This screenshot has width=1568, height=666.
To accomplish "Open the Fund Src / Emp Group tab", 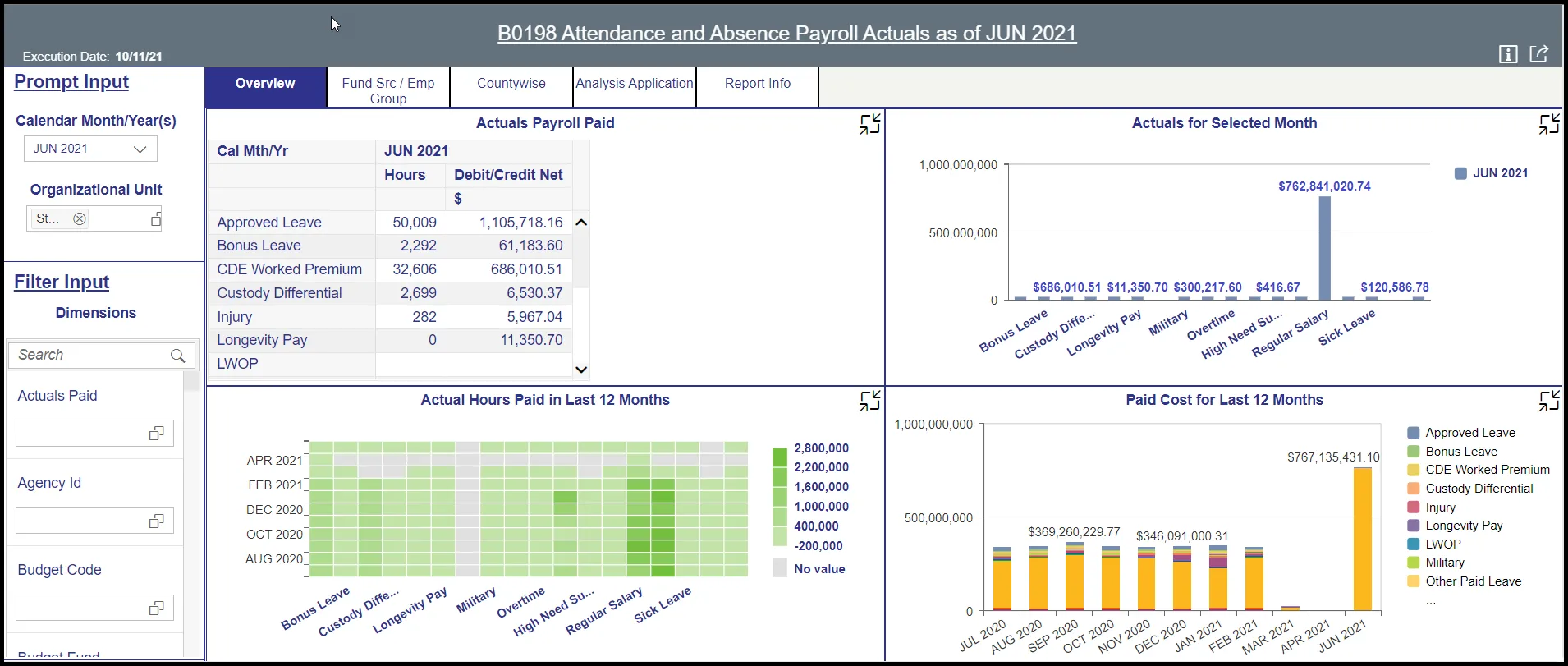I will pyautogui.click(x=388, y=90).
